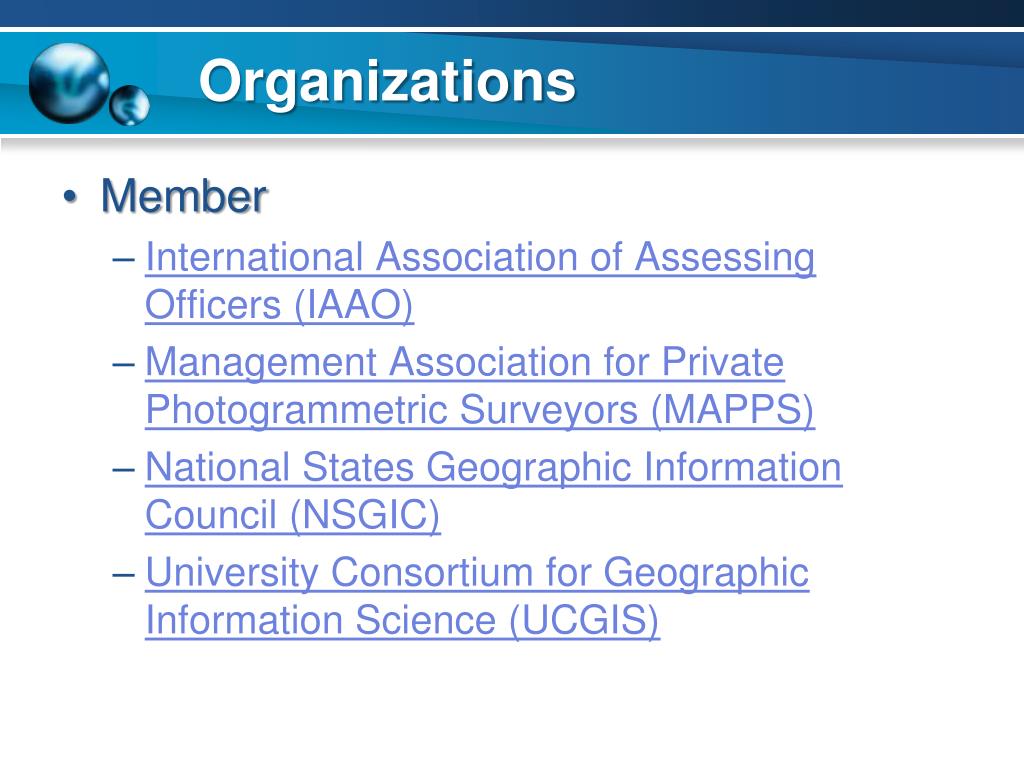This screenshot has width=1024, height=768.
Task: Click the blue header banner right of title
Action: (x=800, y=83)
